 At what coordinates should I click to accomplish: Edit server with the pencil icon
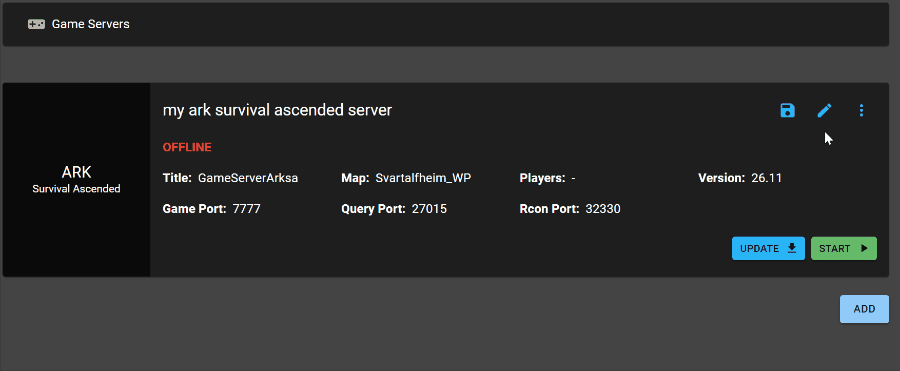tap(824, 110)
